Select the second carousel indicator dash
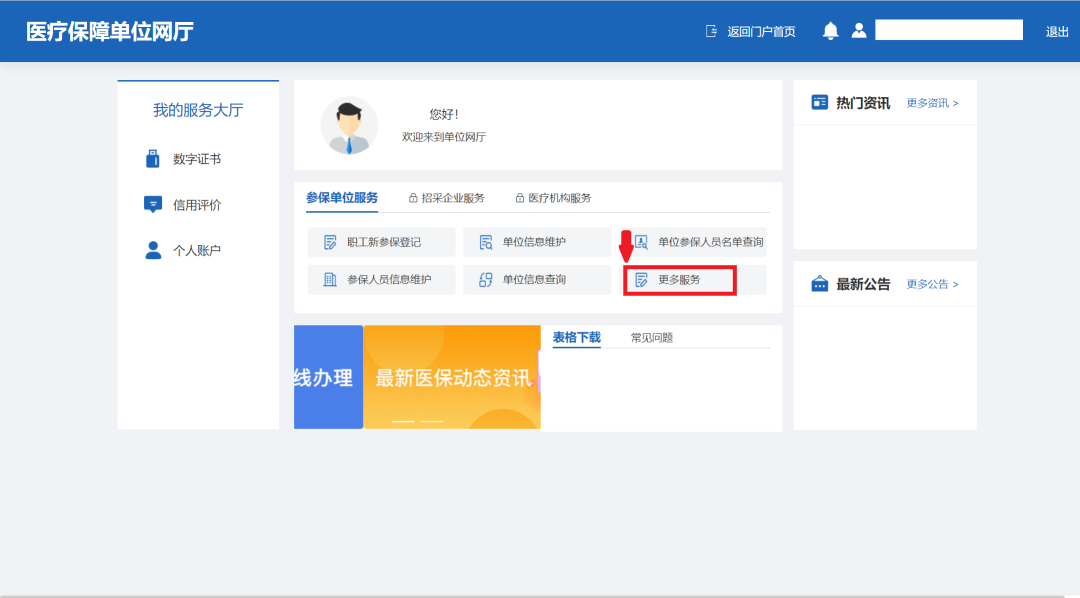 pyautogui.click(x=432, y=421)
